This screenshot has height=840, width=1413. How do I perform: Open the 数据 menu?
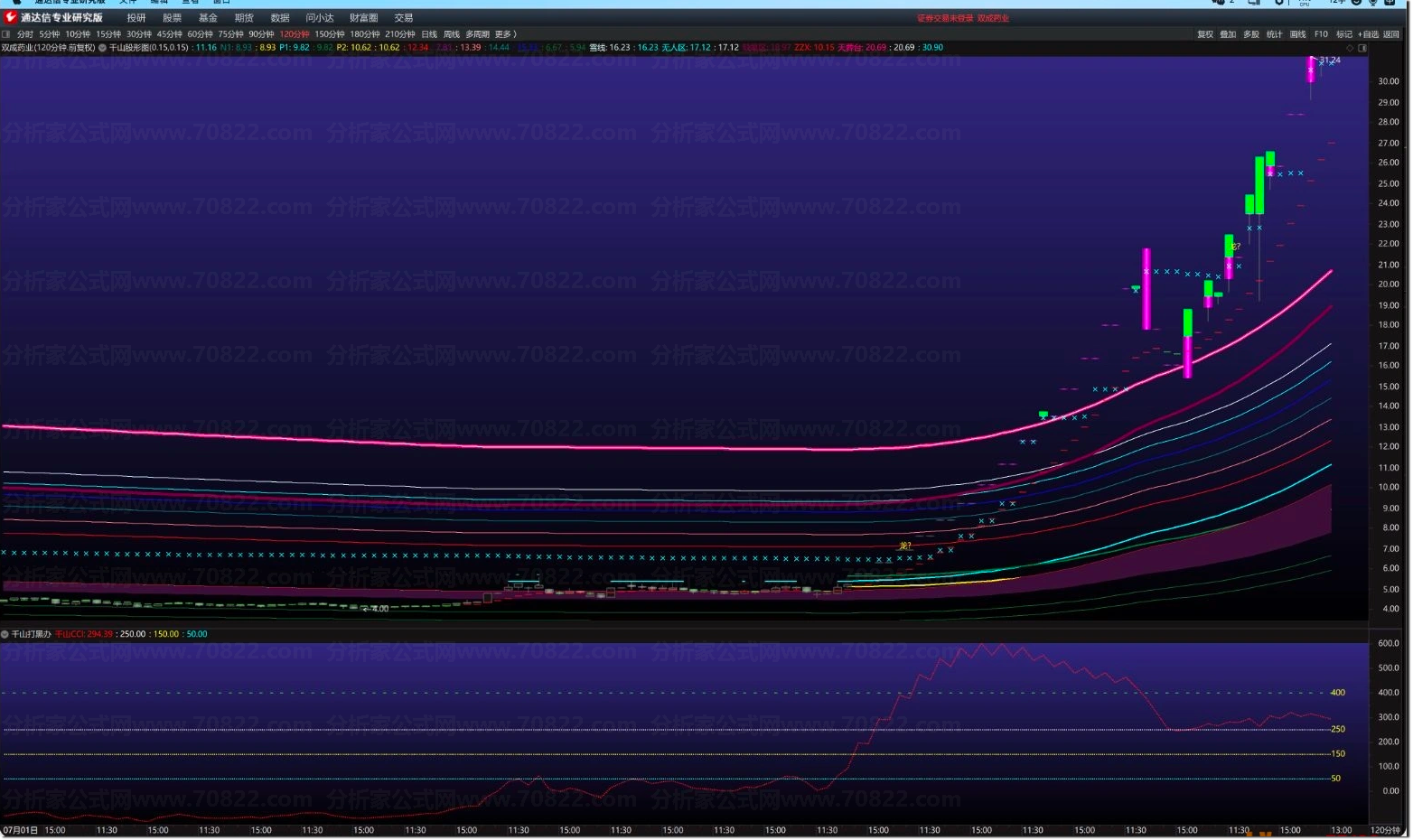coord(280,18)
